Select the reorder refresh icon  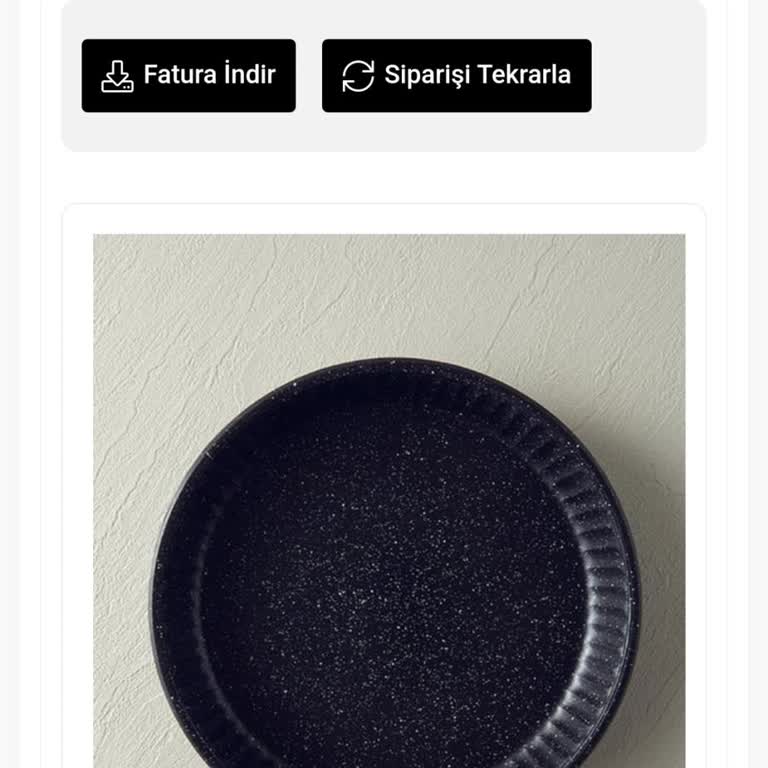pyautogui.click(x=358, y=76)
